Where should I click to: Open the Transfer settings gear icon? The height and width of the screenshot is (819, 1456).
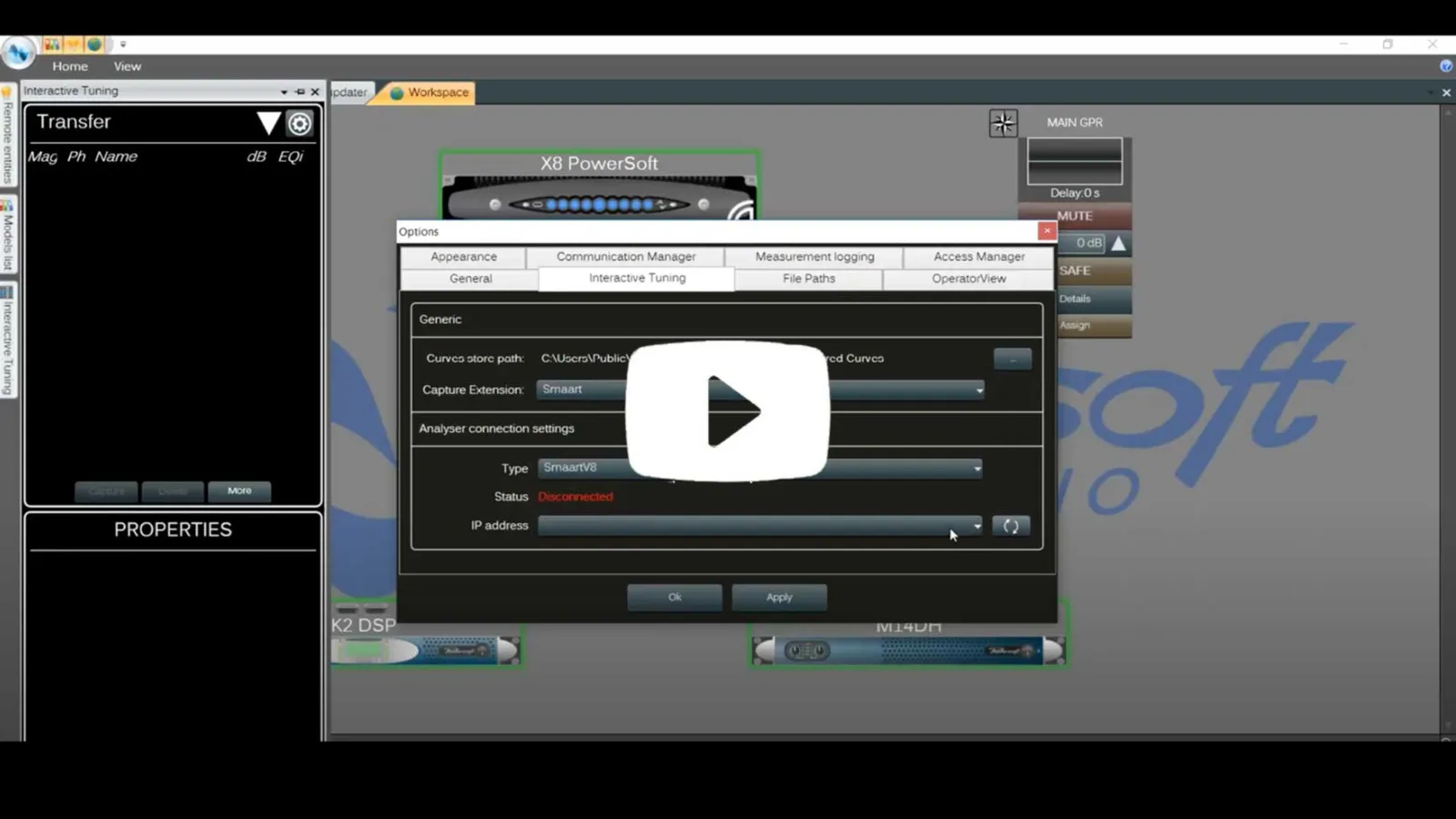point(299,123)
